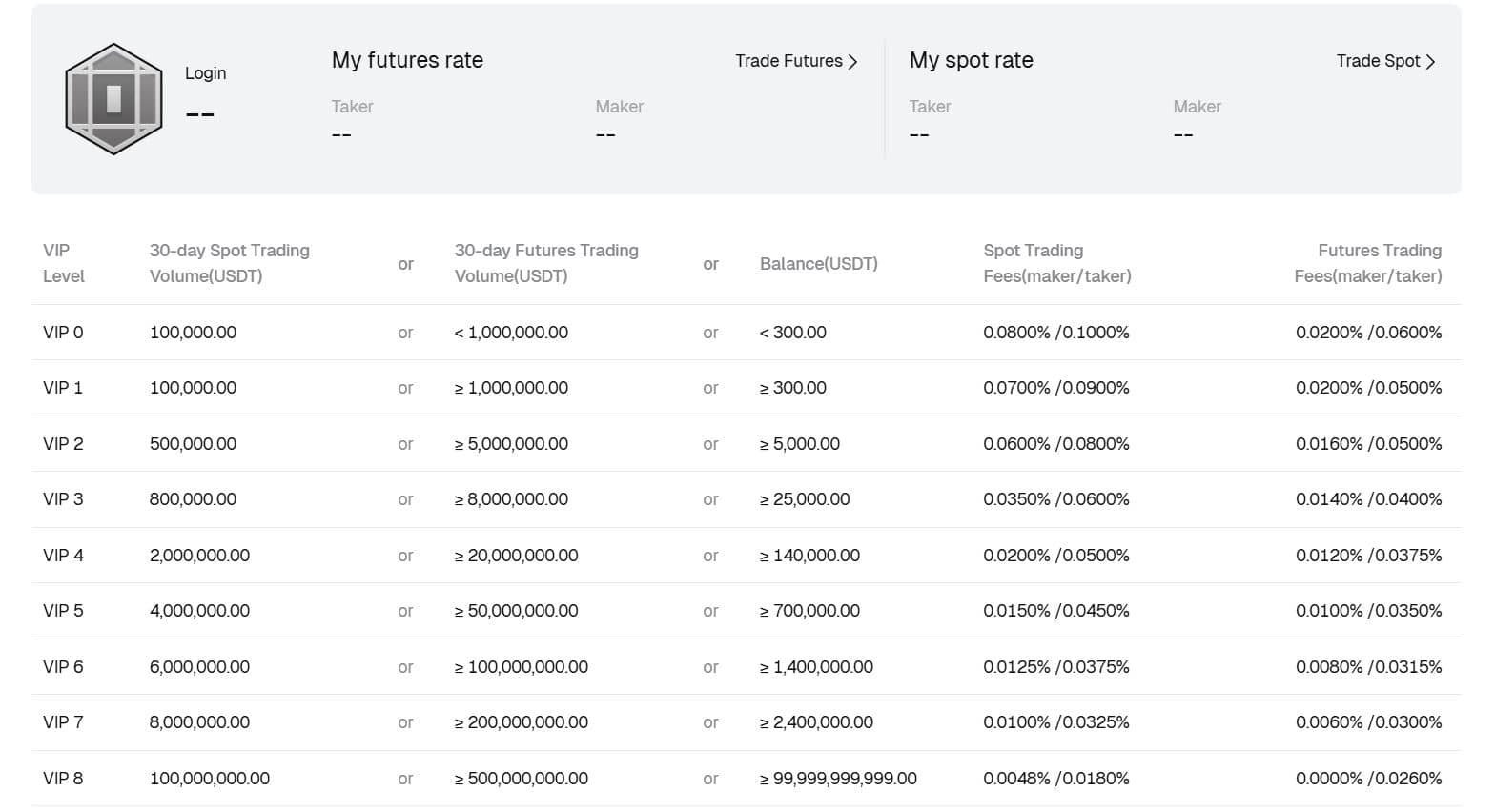Viewport: 1495px width, 812px height.
Task: Click VIP 3 spot fee 0.0350% /0.0600%
Action: tap(1056, 499)
